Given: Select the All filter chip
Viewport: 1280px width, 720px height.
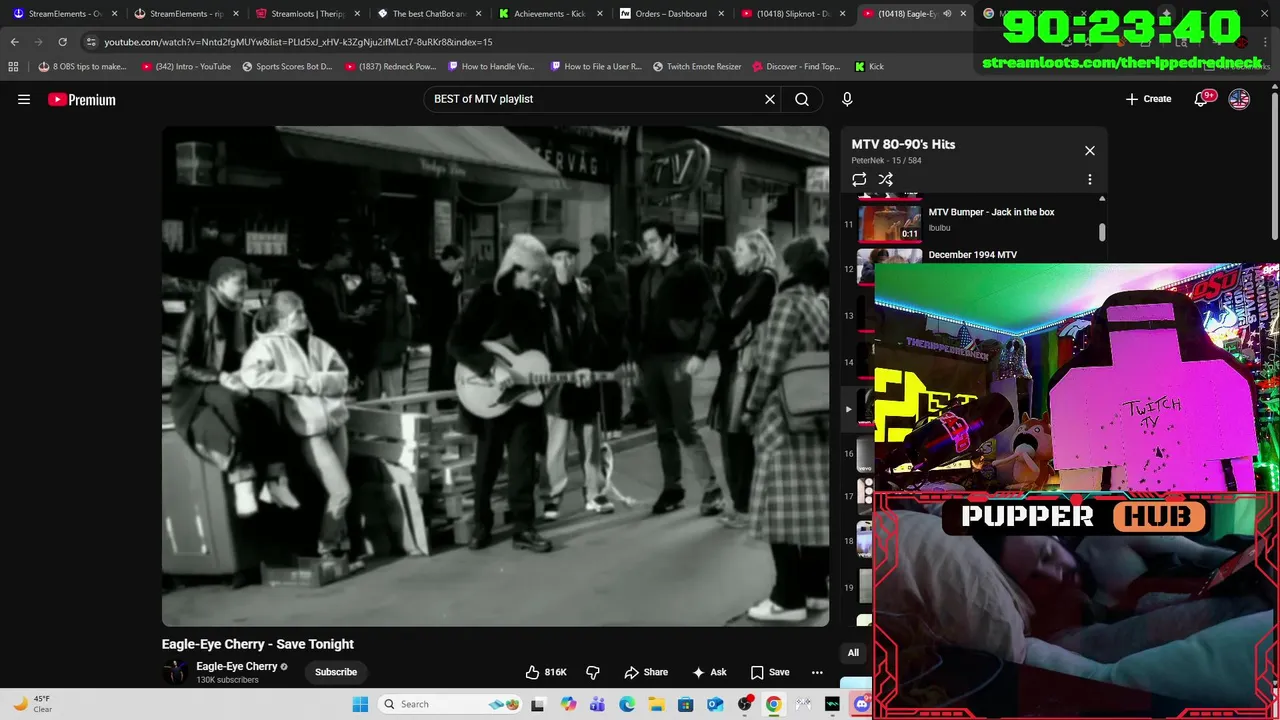Looking at the screenshot, I should (853, 653).
